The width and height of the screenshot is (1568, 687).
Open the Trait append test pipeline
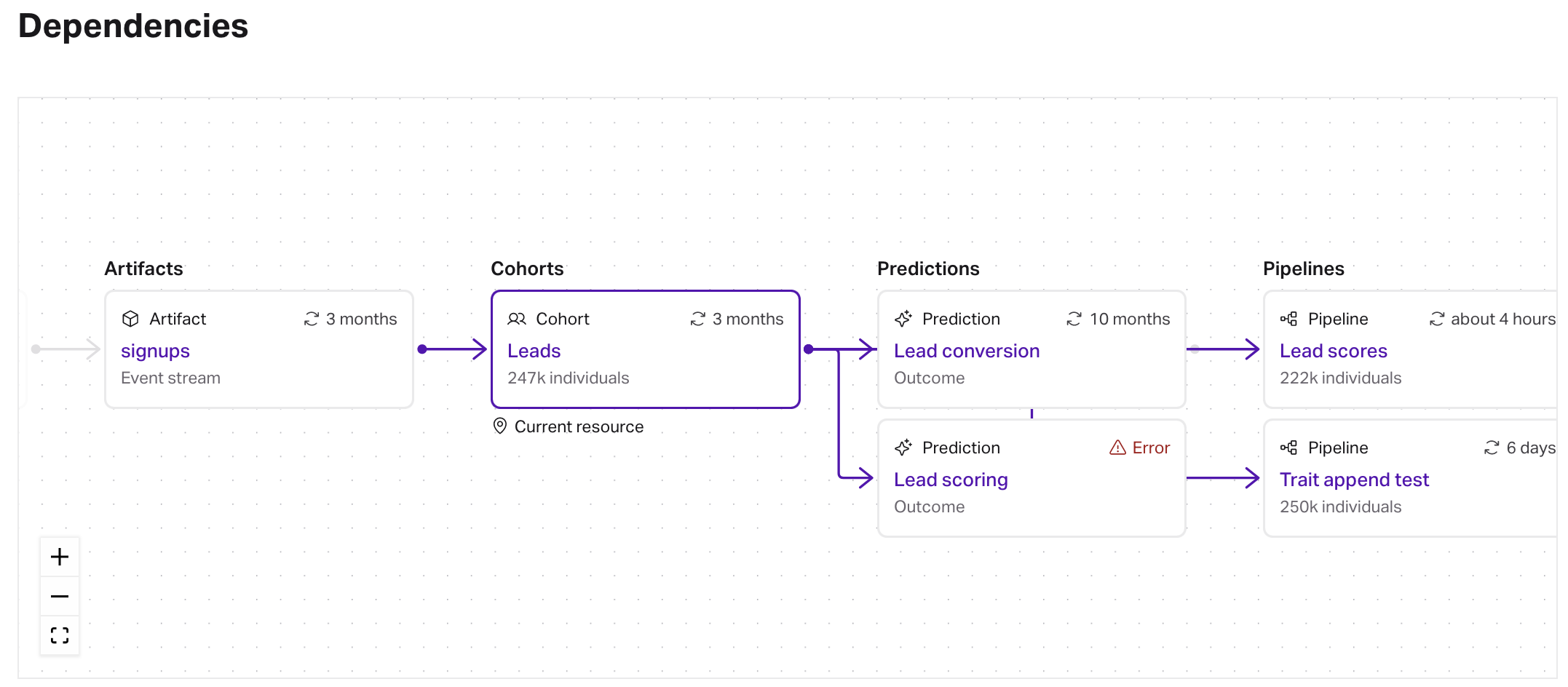[x=1354, y=480]
